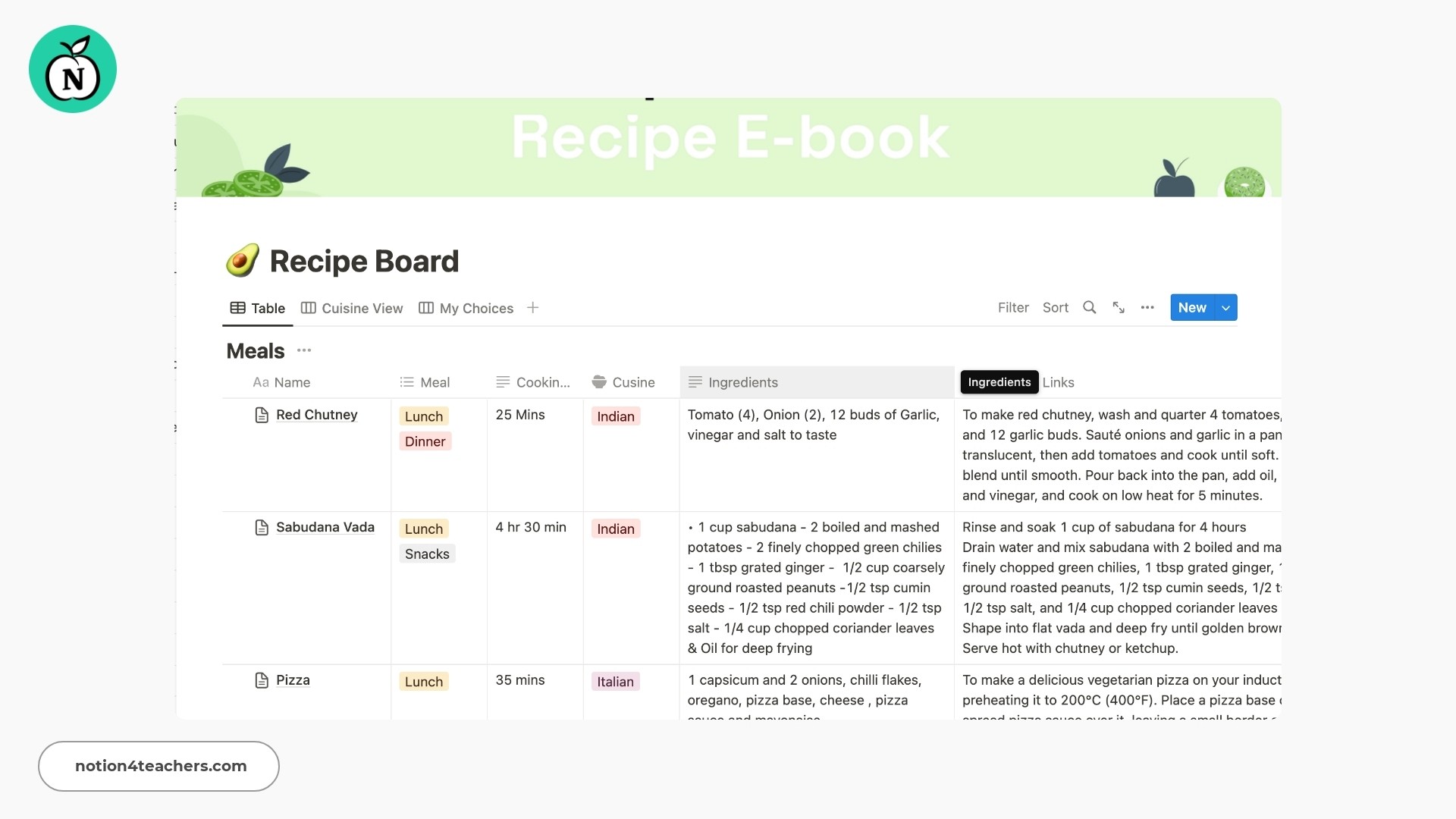Toggle the Snacks meal tag visibility
The width and height of the screenshot is (1456, 819).
[x=426, y=553]
